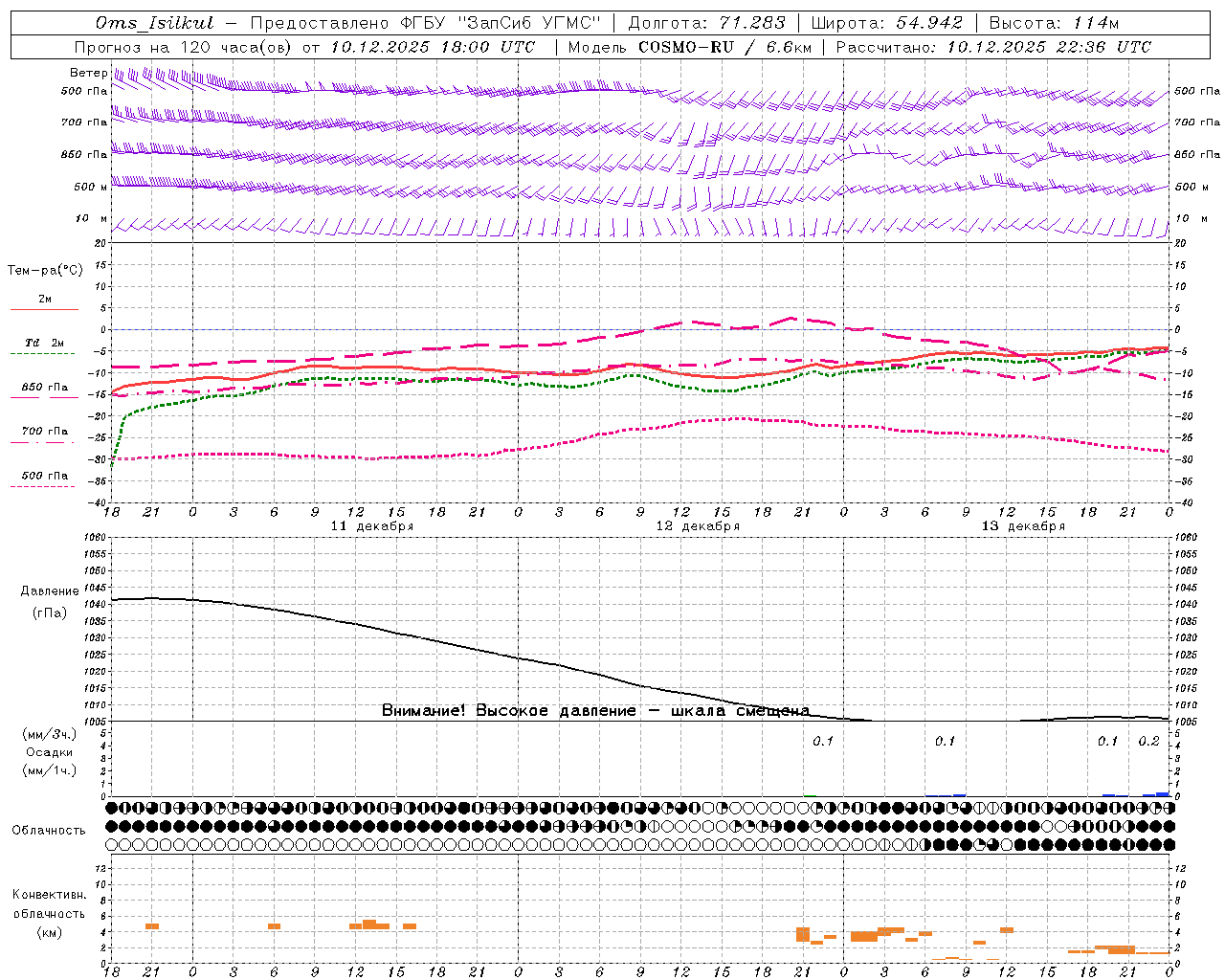Click the 0.2 precipitation value
1225x980 pixels.
(1148, 742)
